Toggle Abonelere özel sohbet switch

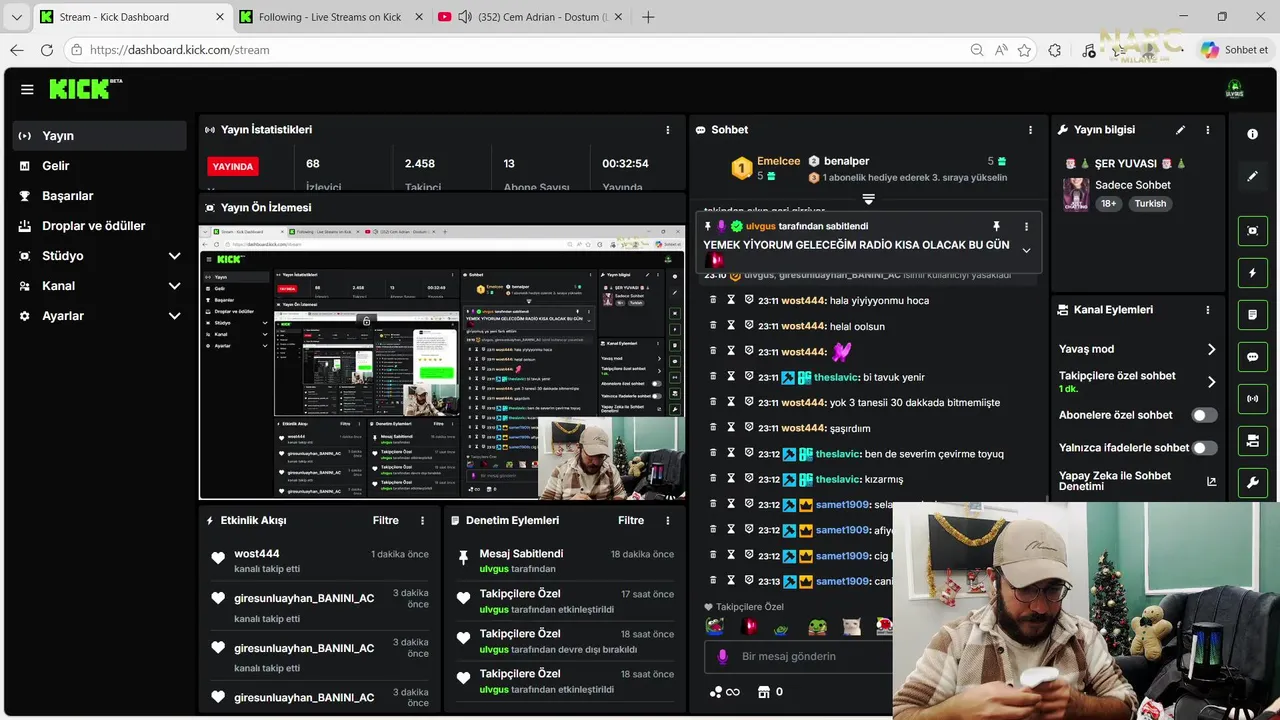coord(1204,415)
